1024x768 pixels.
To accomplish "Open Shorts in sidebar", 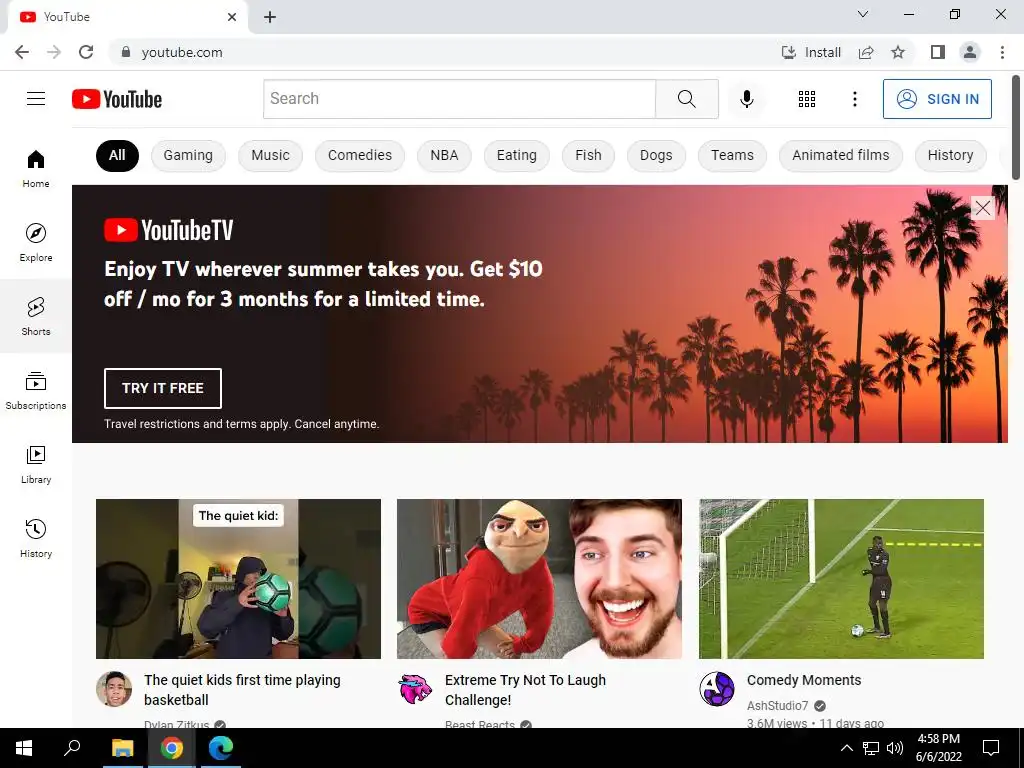I will [36, 316].
